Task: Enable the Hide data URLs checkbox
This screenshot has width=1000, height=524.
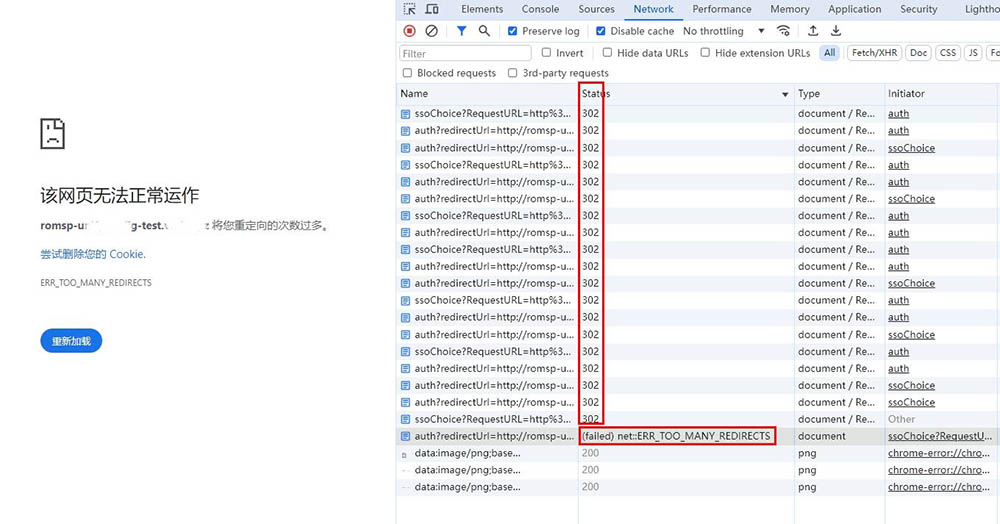Action: pyautogui.click(x=607, y=53)
